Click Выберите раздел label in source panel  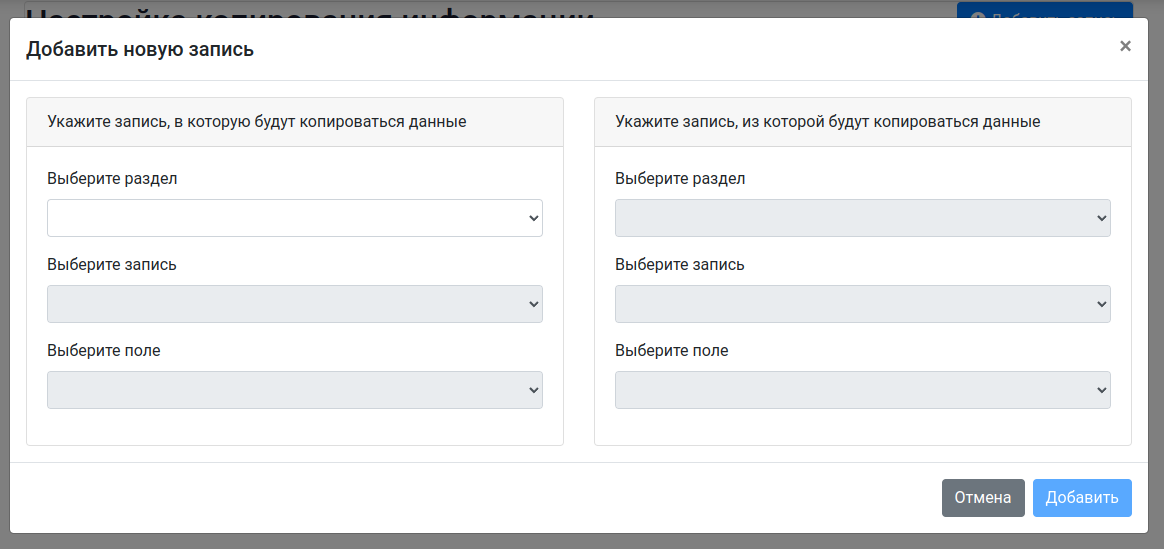680,179
